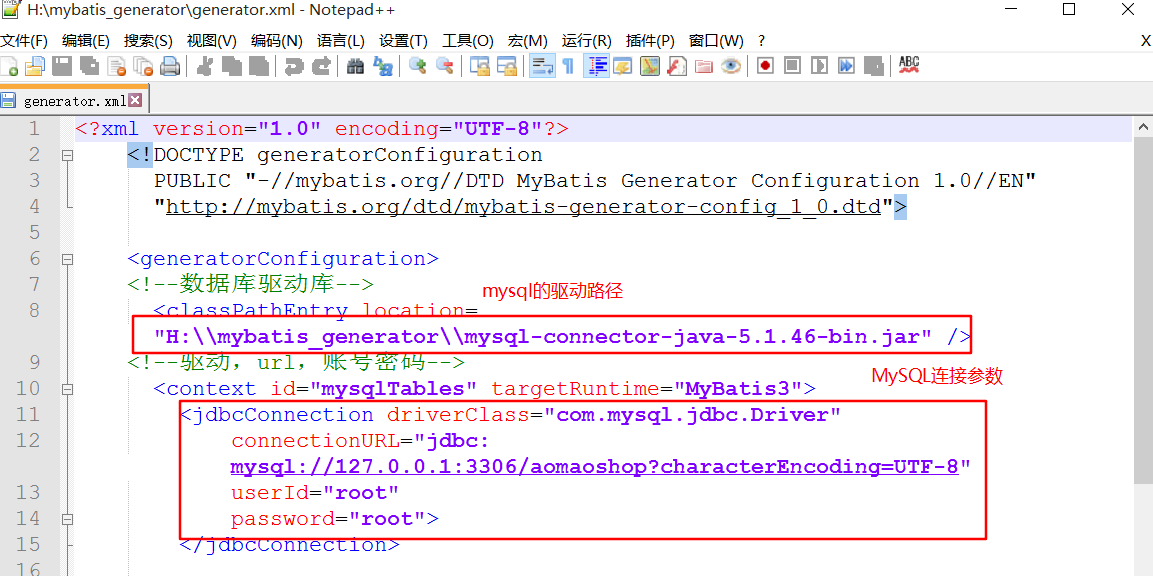1153x576 pixels.
Task: Open the 语言(L) menu
Action: coord(340,40)
